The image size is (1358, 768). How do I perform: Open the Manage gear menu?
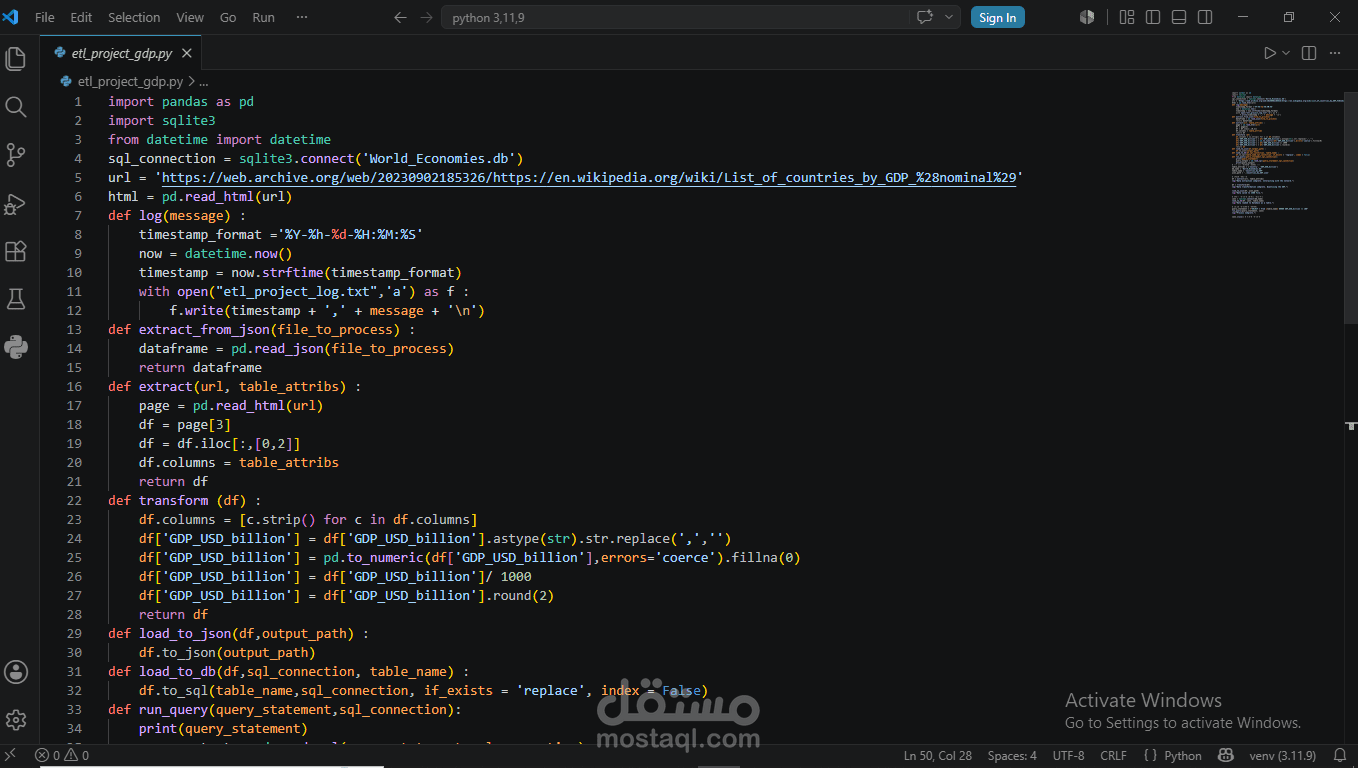(x=15, y=719)
